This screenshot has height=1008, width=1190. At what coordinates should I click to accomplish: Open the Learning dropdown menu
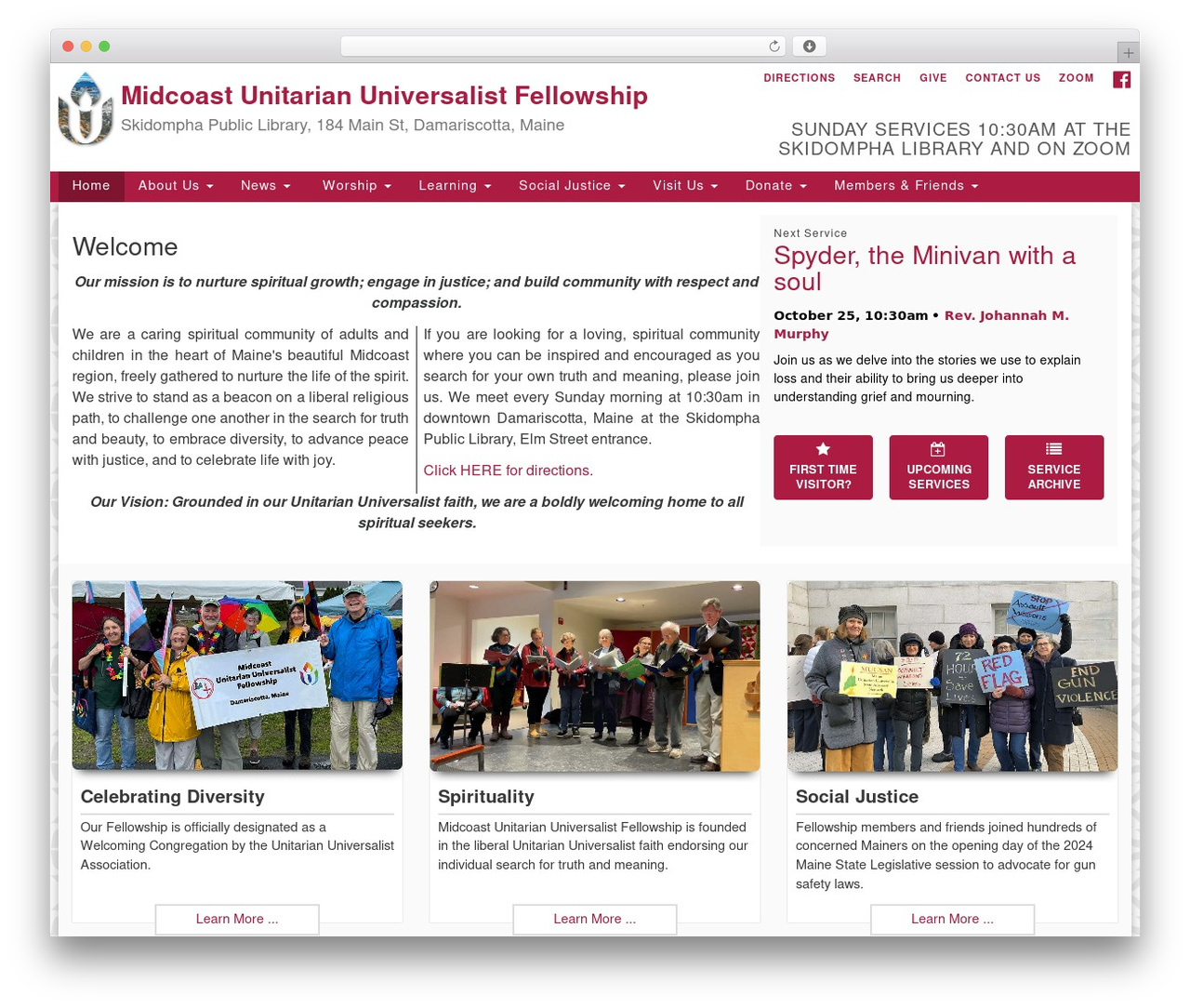tap(455, 186)
